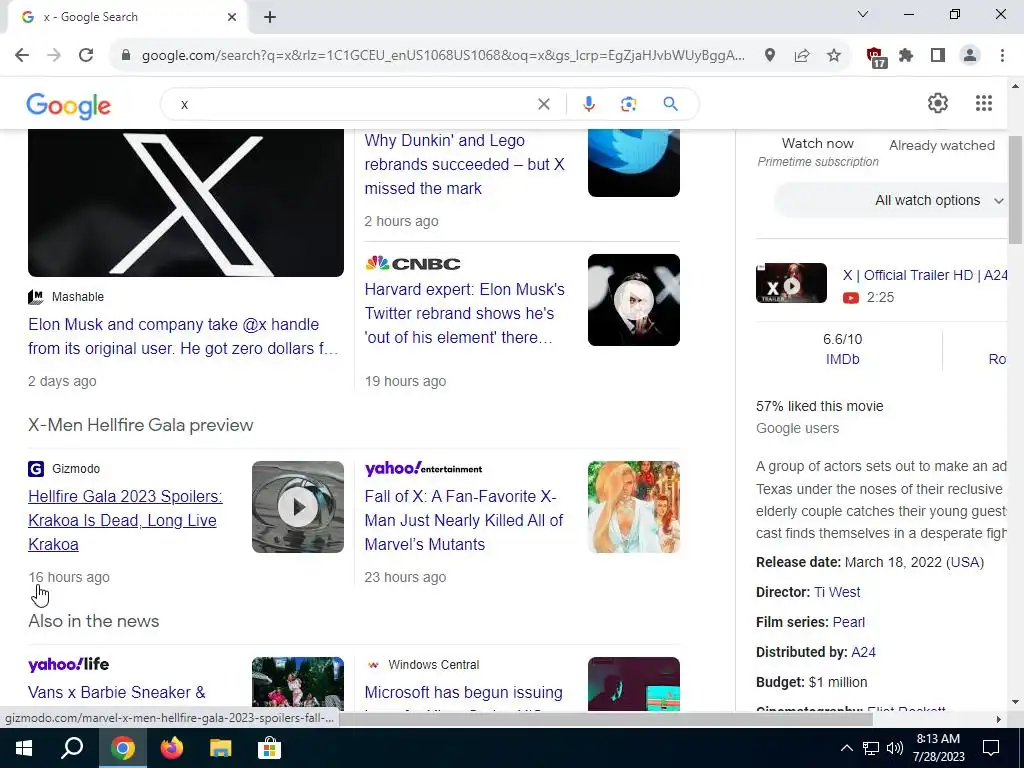Select the 'x - Google Search' tab
1024x768 pixels.
128,17
